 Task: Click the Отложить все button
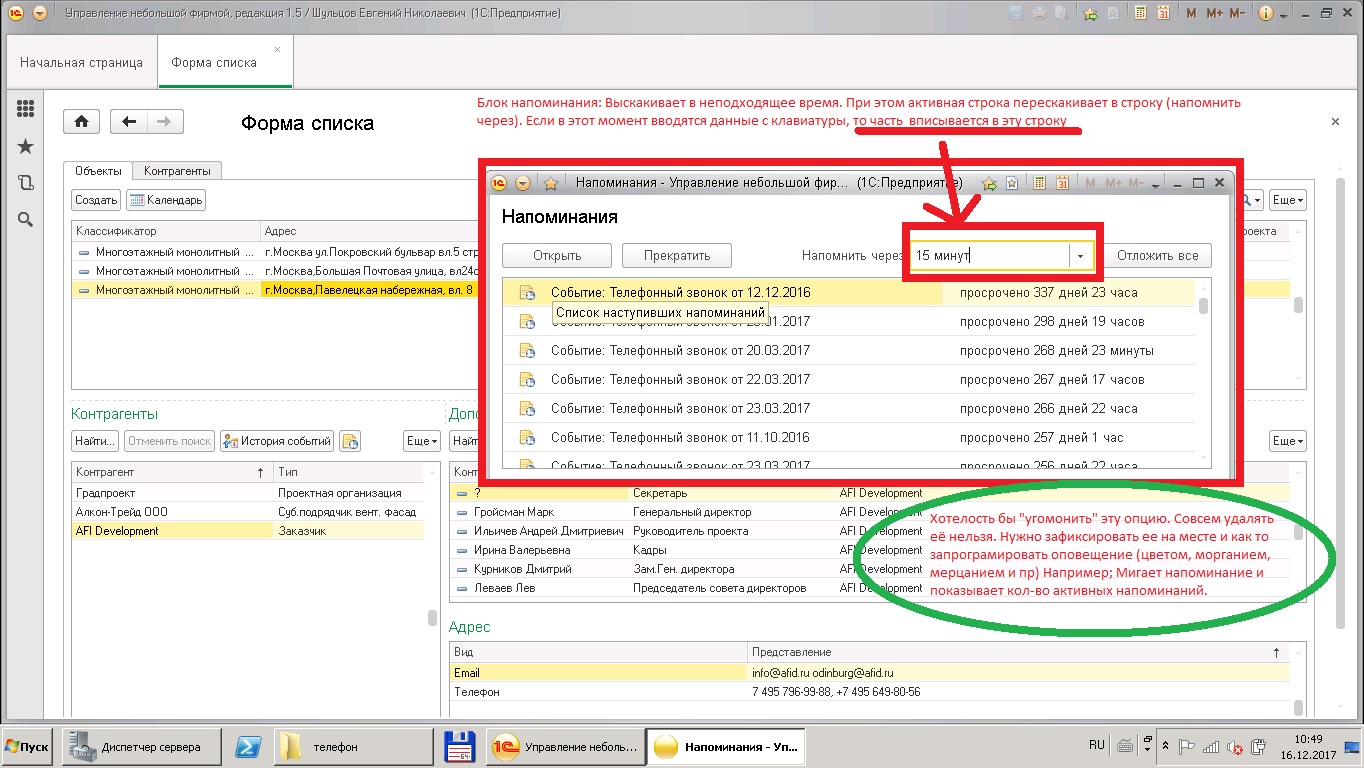coord(1157,255)
